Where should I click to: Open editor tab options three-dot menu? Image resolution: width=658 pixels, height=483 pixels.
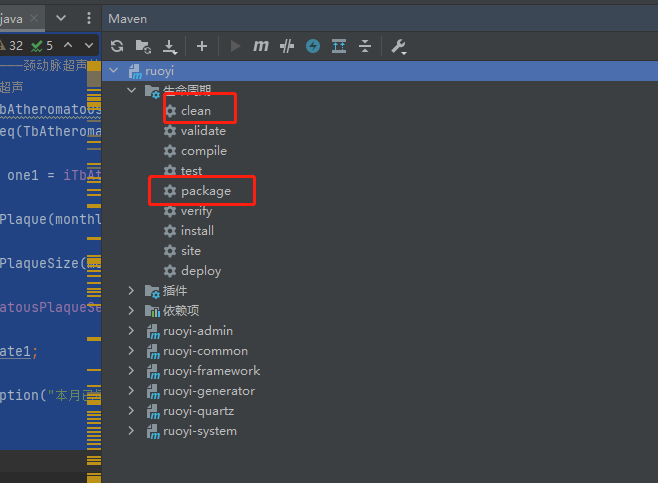click(89, 18)
